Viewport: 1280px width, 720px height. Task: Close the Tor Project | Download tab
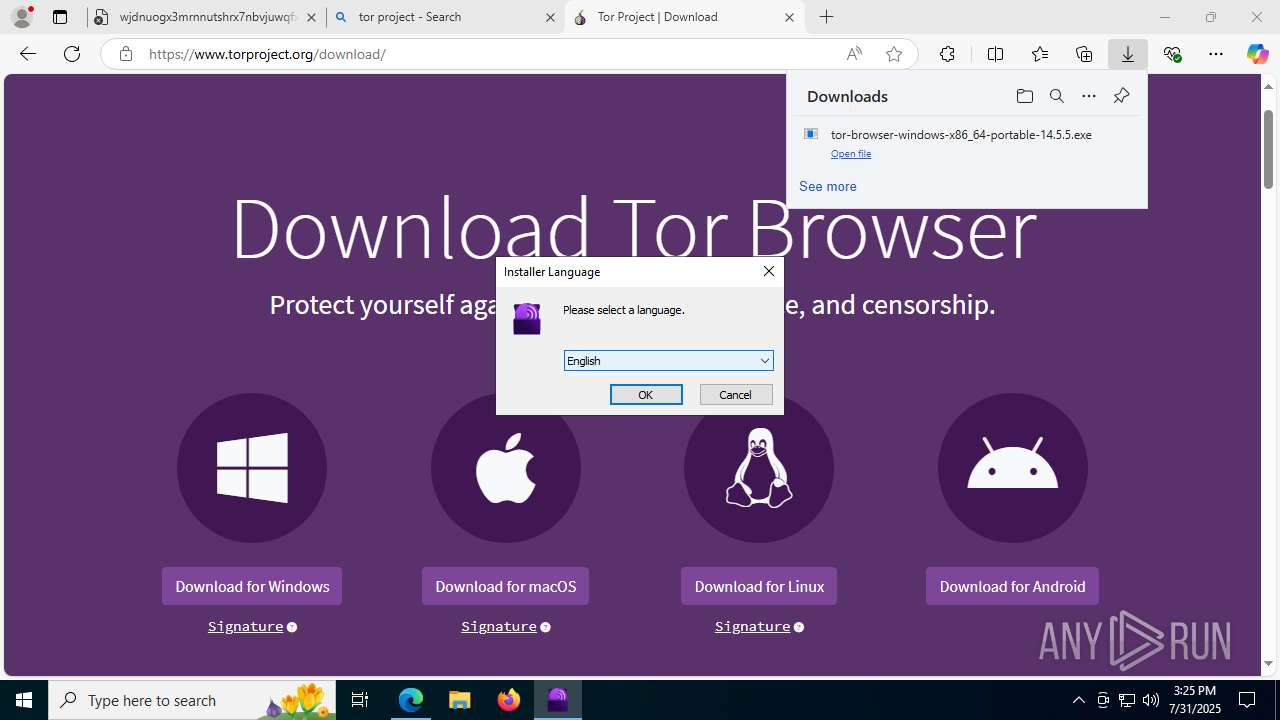point(789,17)
